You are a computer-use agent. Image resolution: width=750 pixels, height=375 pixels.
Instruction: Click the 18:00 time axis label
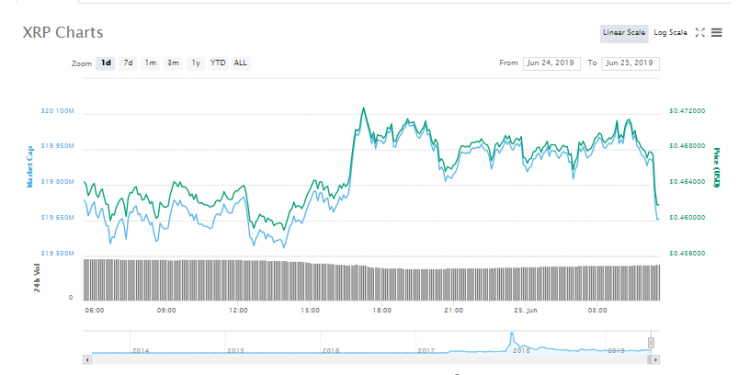(382, 310)
